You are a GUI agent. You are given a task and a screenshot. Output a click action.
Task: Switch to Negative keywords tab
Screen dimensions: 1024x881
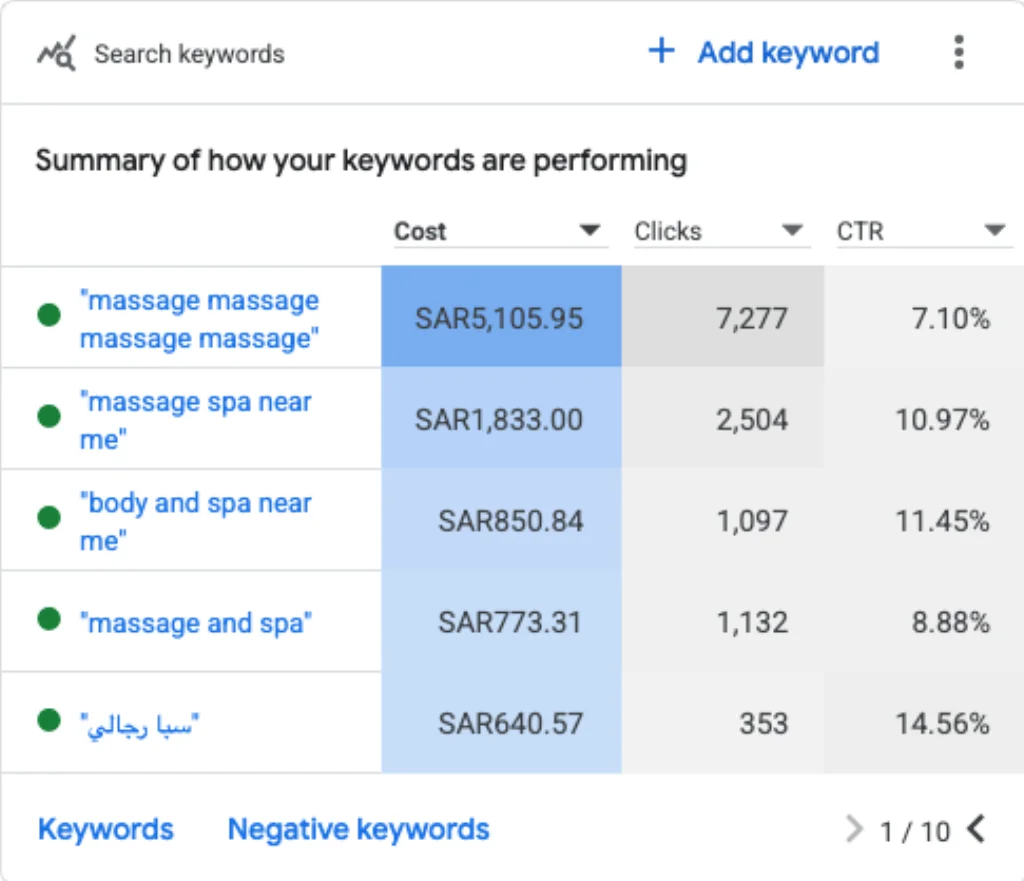[x=358, y=829]
